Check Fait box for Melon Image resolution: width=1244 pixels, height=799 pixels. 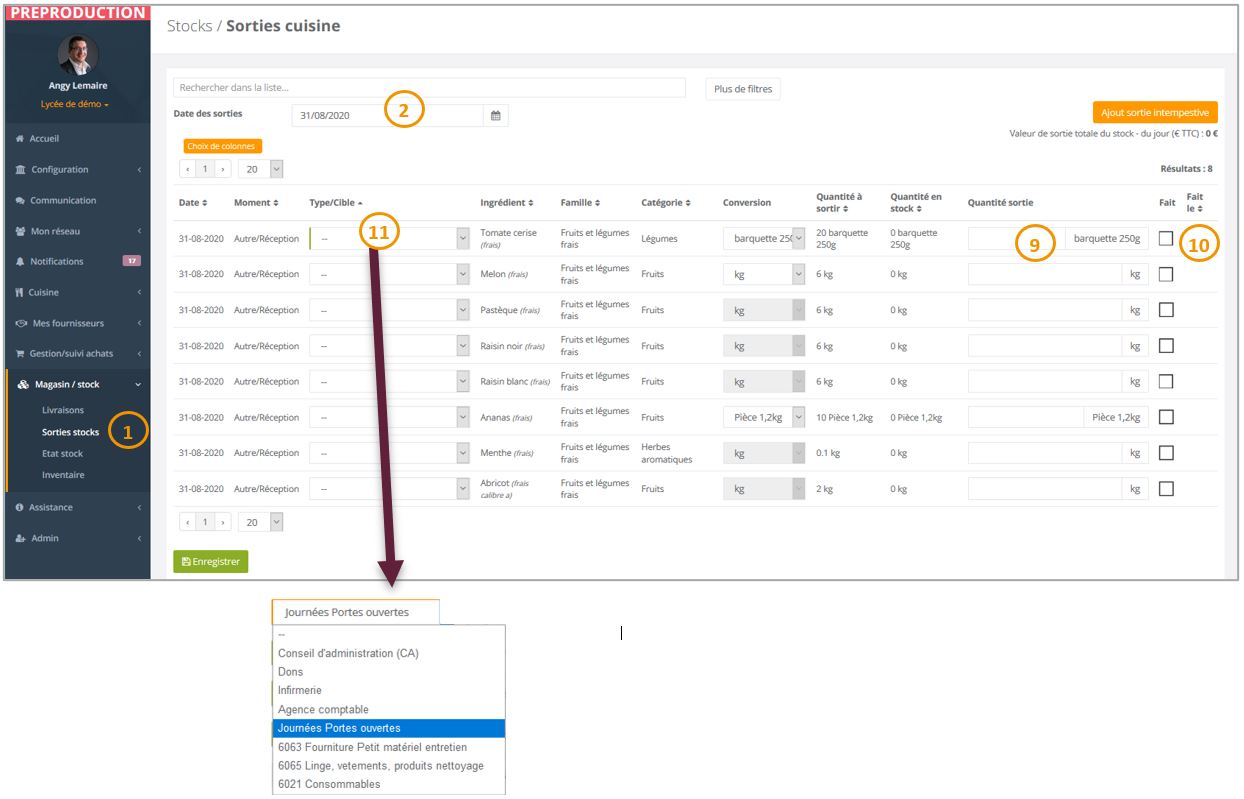pyautogui.click(x=1166, y=274)
